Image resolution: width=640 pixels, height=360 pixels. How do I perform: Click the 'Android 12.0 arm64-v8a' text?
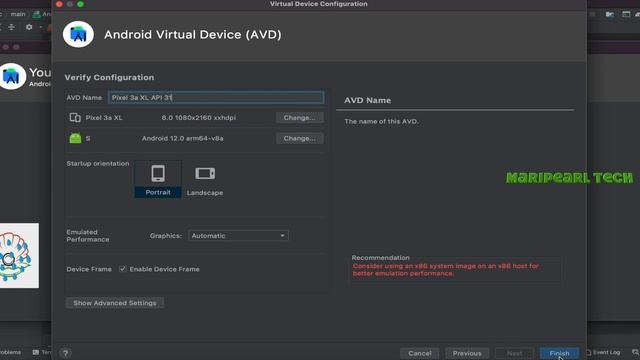(182, 138)
